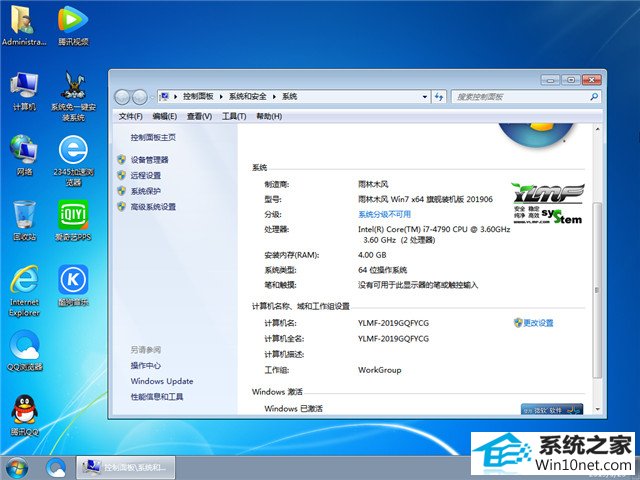The image size is (640, 480).
Task: Click the refresh button beside address bar
Action: 439,97
